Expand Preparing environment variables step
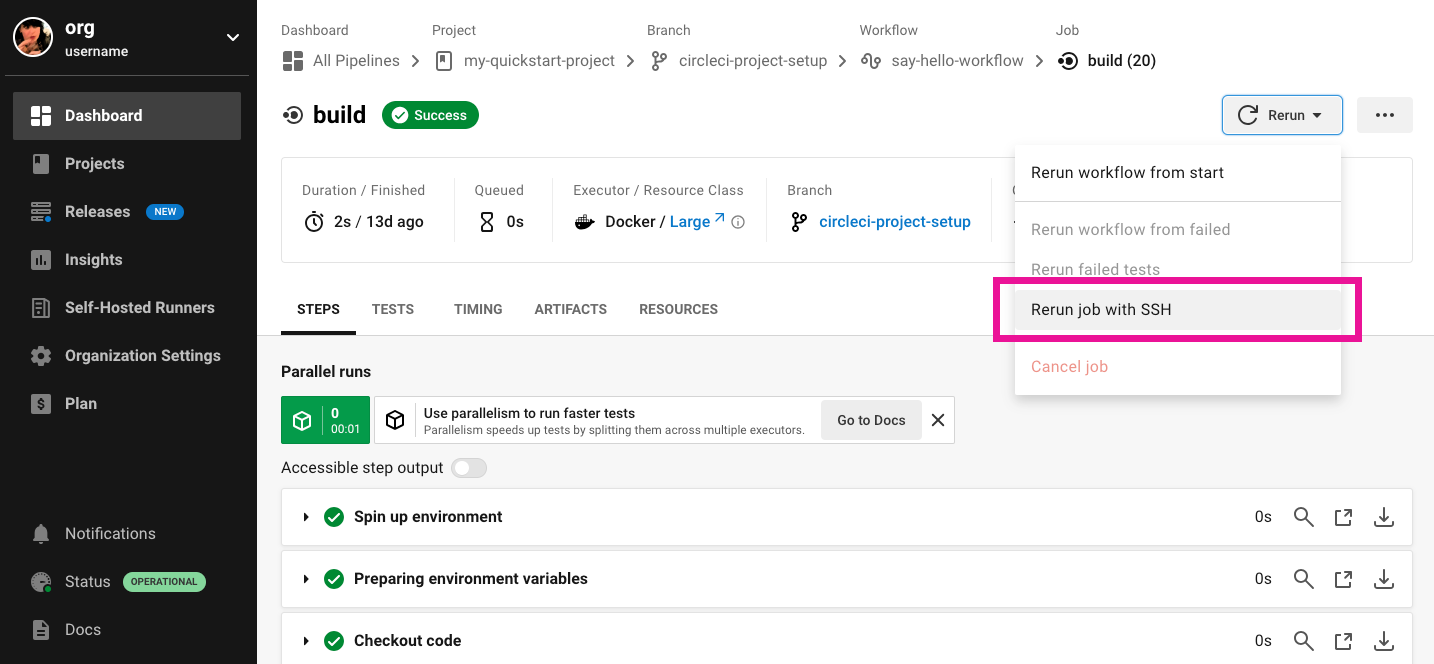 (x=306, y=579)
